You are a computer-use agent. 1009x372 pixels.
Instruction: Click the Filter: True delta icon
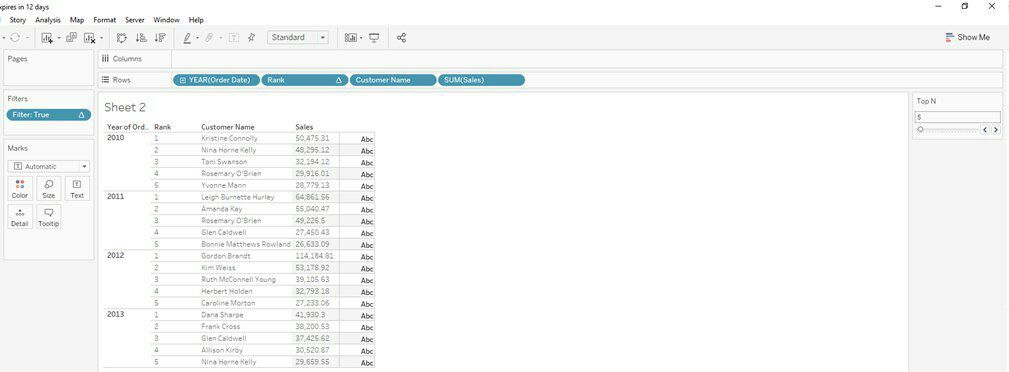point(81,115)
